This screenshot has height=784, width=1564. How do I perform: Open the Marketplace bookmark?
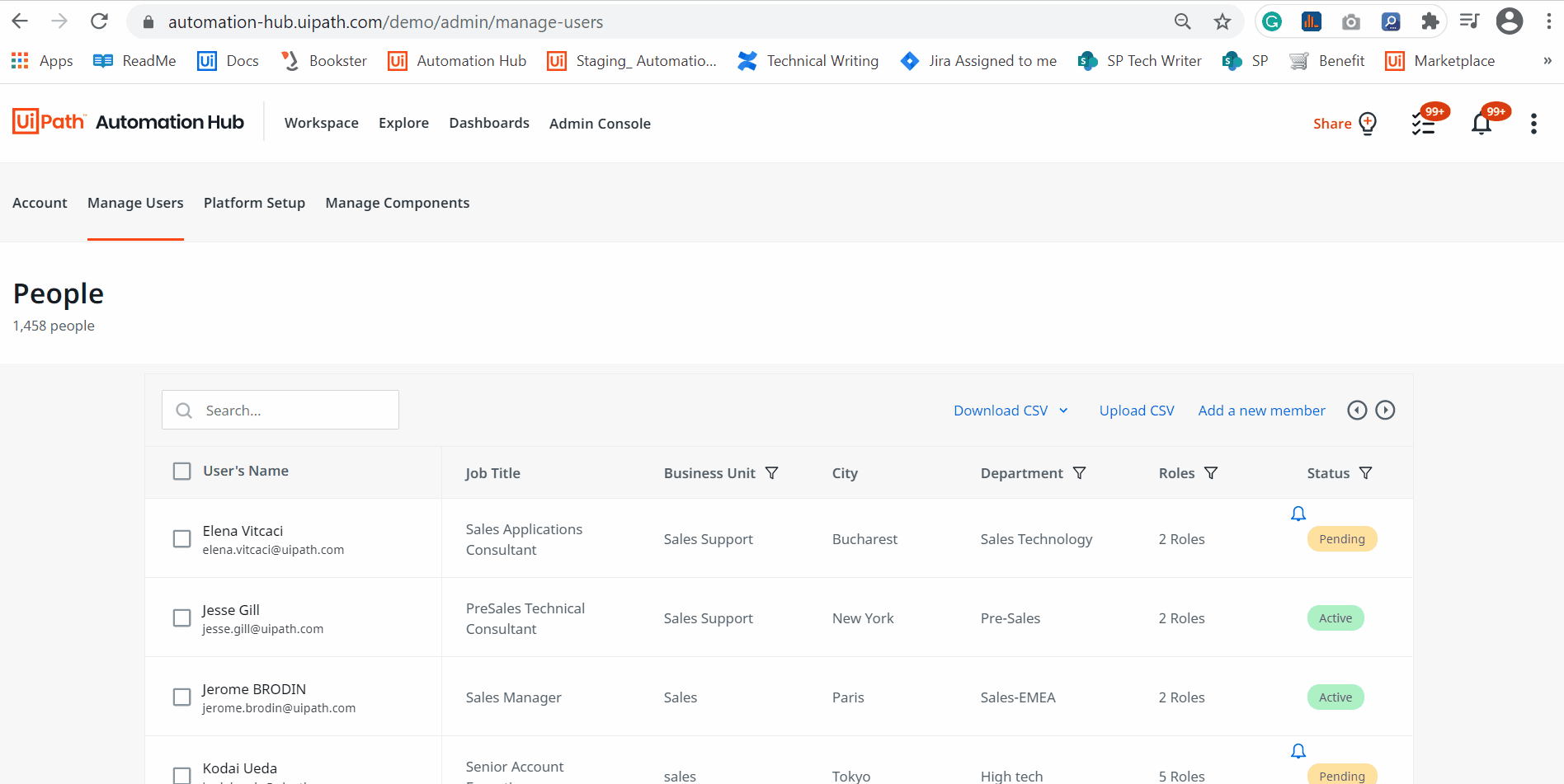(x=1440, y=61)
